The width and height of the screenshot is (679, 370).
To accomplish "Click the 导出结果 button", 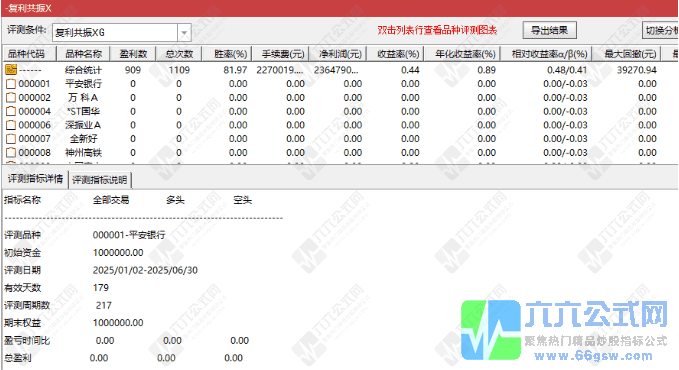I will 550,30.
